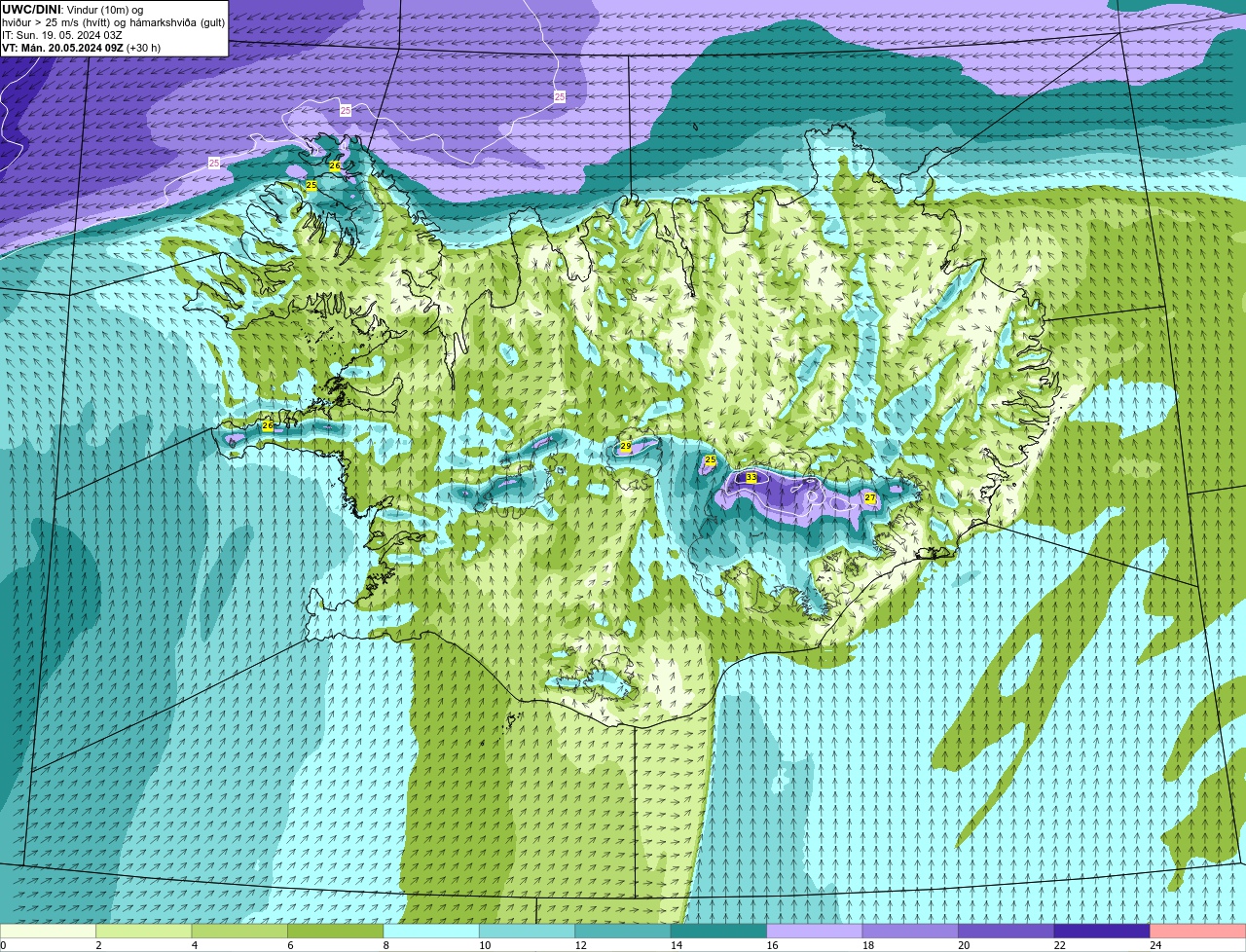The image size is (1246, 952).
Task: Click the '(+30 h)' forecast offset text
Action: [144, 48]
